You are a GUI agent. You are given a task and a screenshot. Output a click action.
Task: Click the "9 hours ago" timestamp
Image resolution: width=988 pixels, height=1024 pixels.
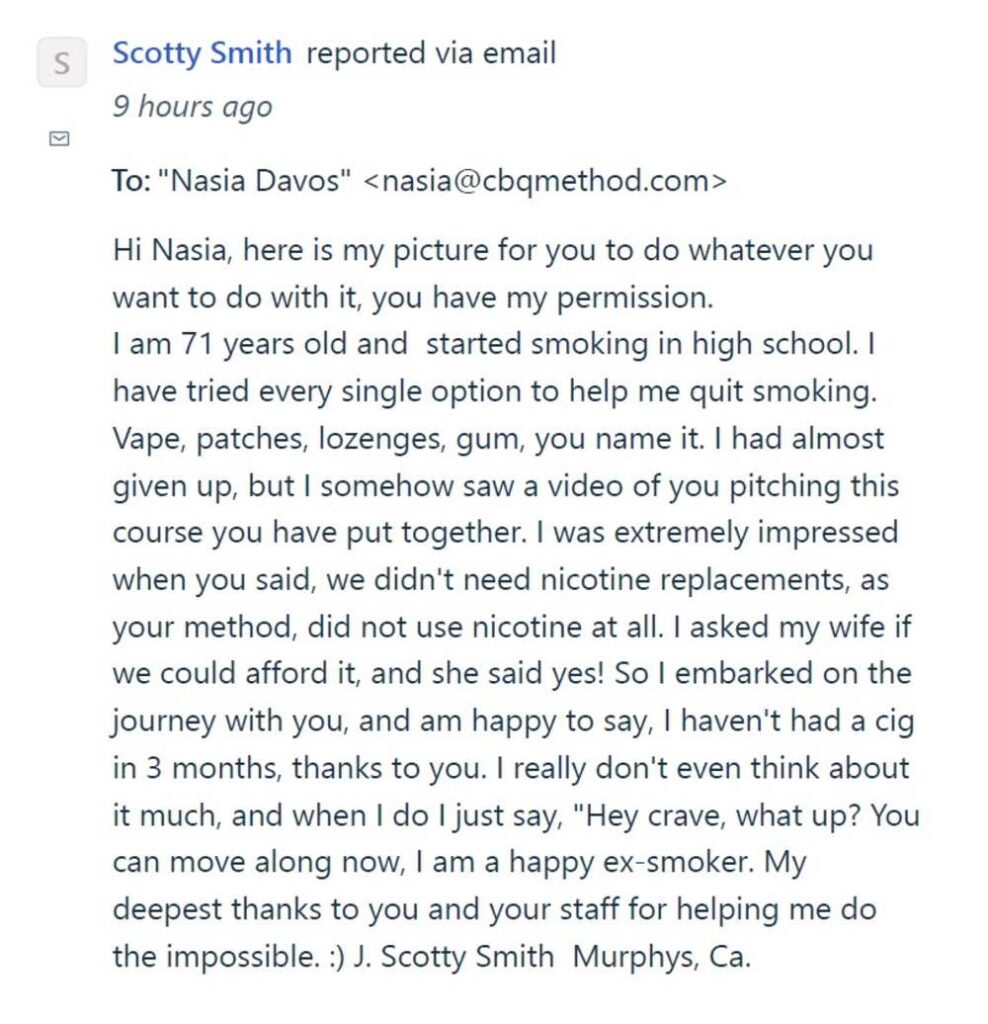(x=191, y=106)
